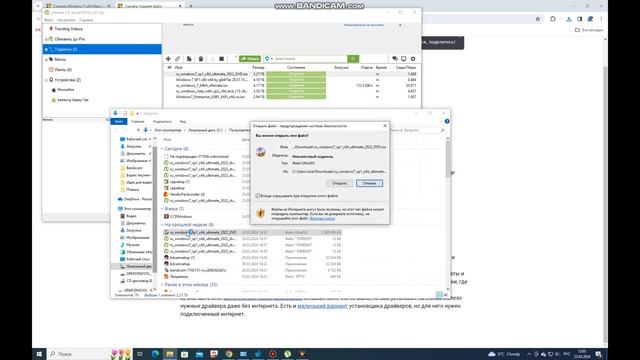Viewport: 640px width, 360px height.
Task: Open the notification center in the system tray
Action: click(x=598, y=354)
